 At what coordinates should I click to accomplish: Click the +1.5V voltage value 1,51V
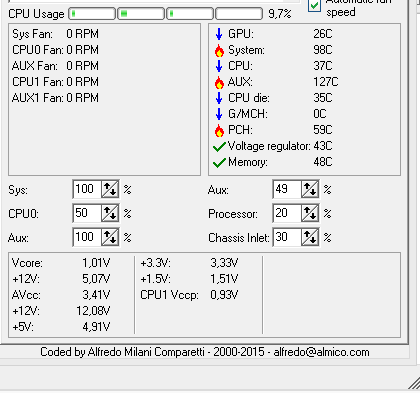224,279
